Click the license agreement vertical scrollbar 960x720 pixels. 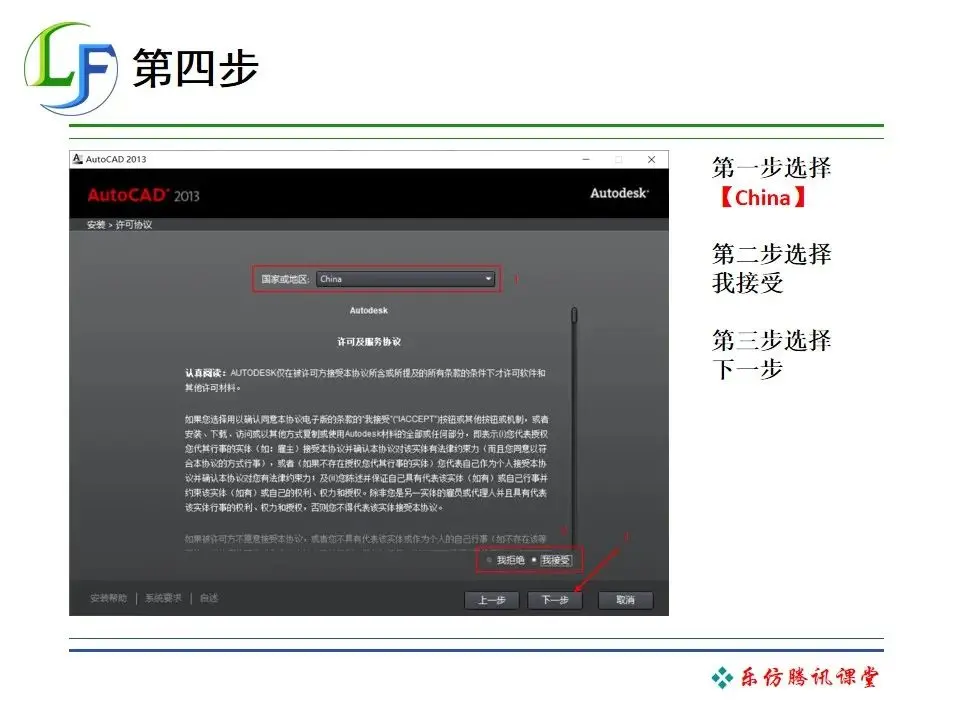[x=574, y=429]
